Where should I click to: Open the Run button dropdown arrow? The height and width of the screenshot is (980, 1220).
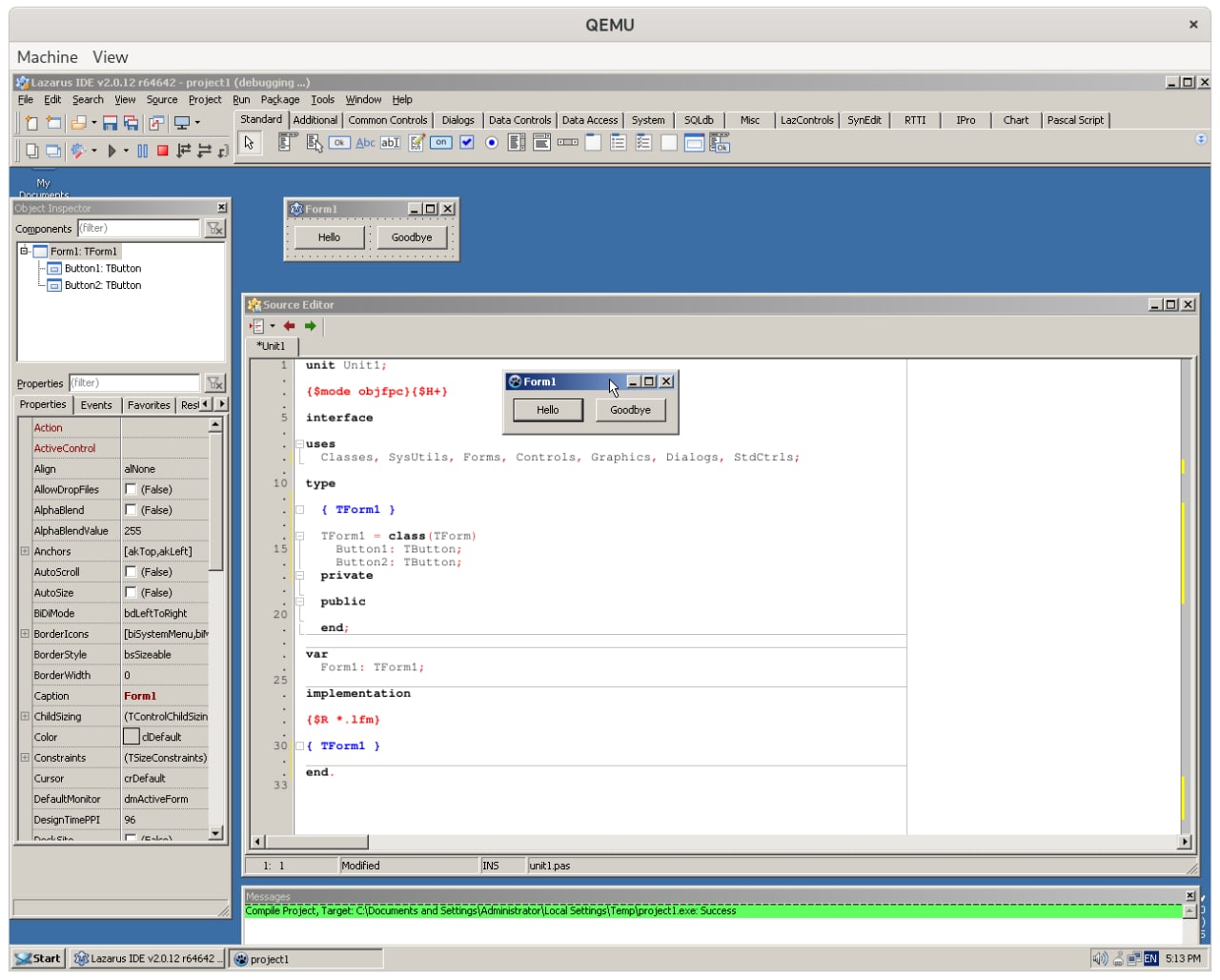click(x=126, y=151)
